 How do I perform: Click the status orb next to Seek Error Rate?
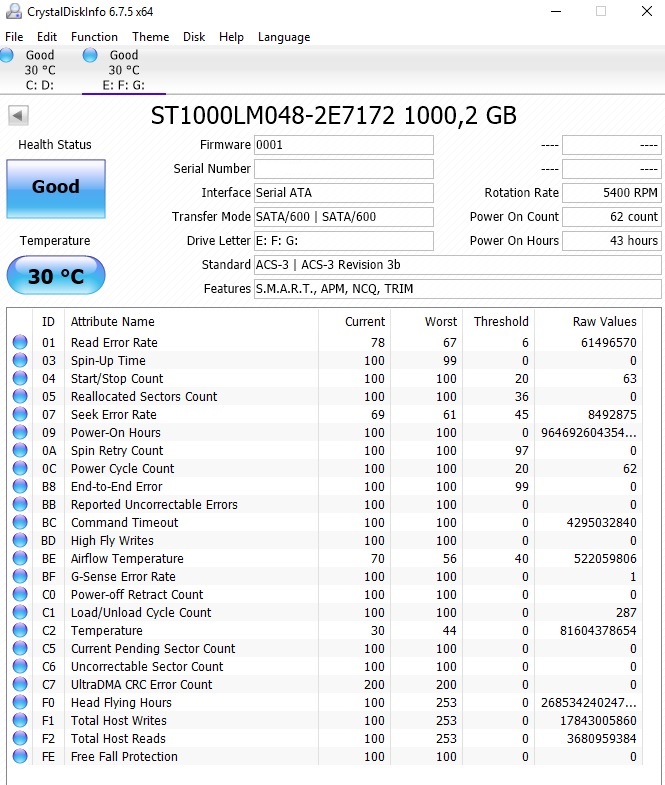click(x=20, y=415)
